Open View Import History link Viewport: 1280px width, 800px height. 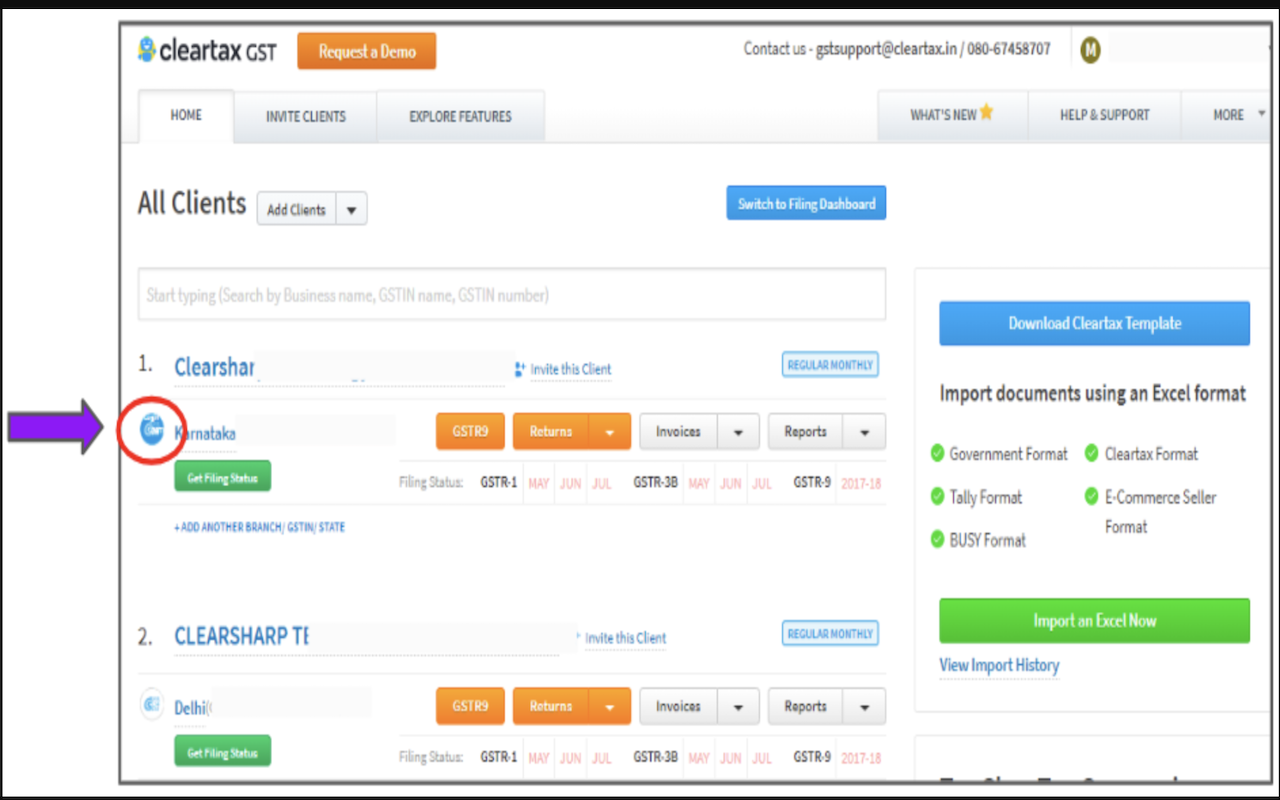pyautogui.click(x=998, y=665)
